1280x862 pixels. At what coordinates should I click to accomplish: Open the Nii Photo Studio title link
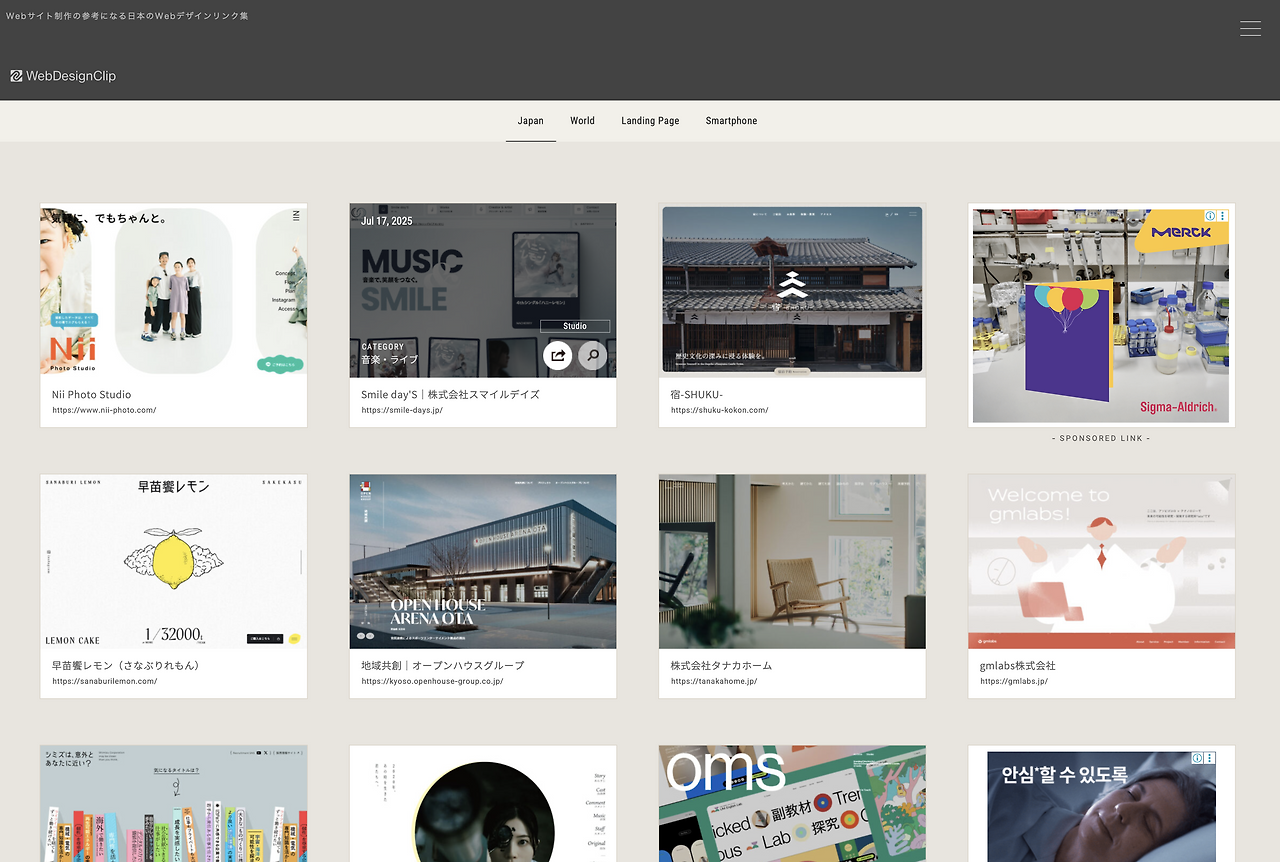pos(92,395)
